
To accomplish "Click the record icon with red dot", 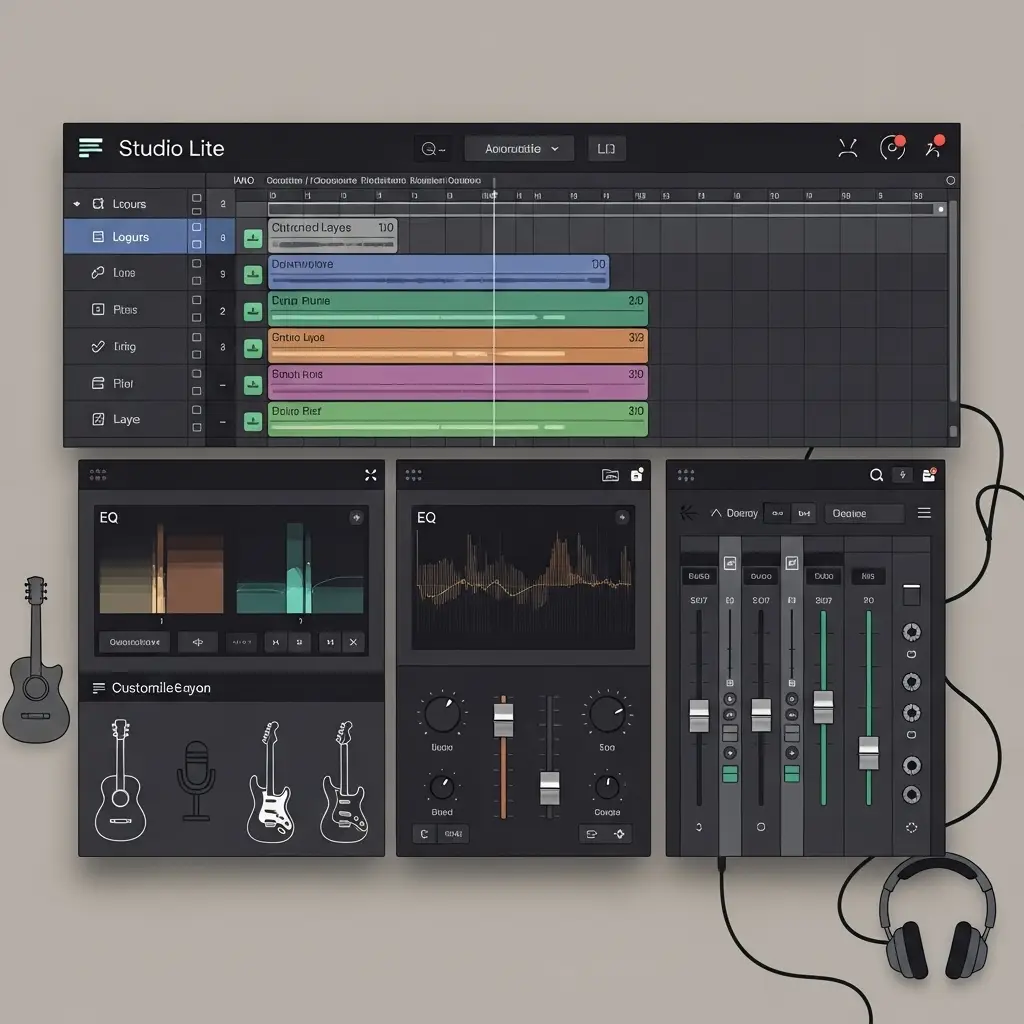I will pos(892,148).
